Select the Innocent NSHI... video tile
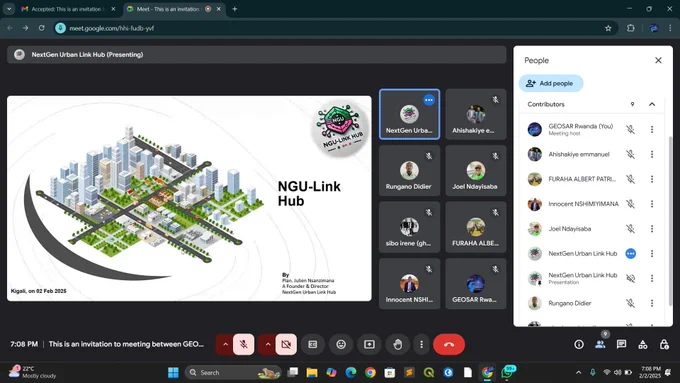Image resolution: width=680 pixels, height=383 pixels. click(409, 284)
